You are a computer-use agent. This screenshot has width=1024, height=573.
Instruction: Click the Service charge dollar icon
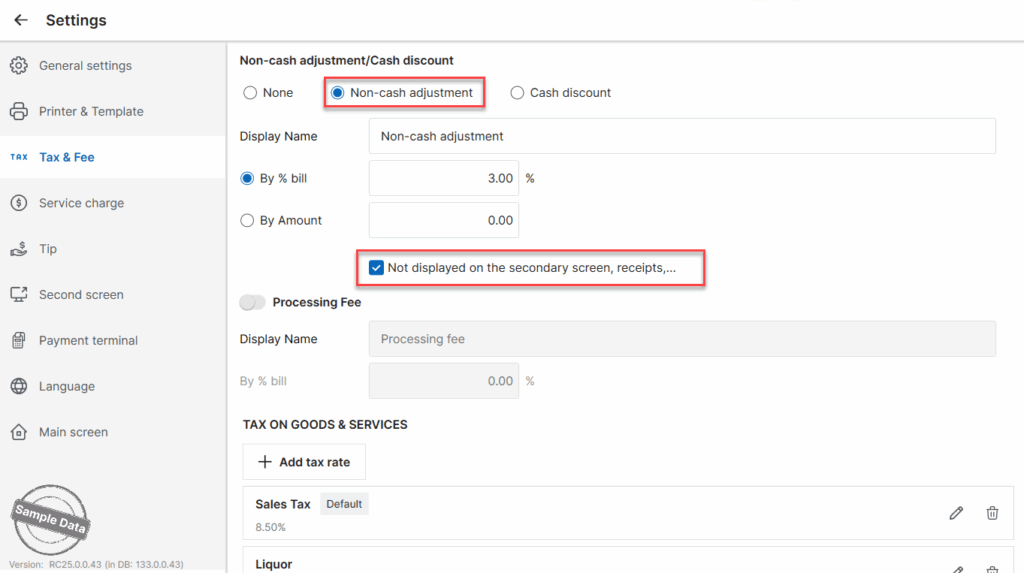[18, 203]
